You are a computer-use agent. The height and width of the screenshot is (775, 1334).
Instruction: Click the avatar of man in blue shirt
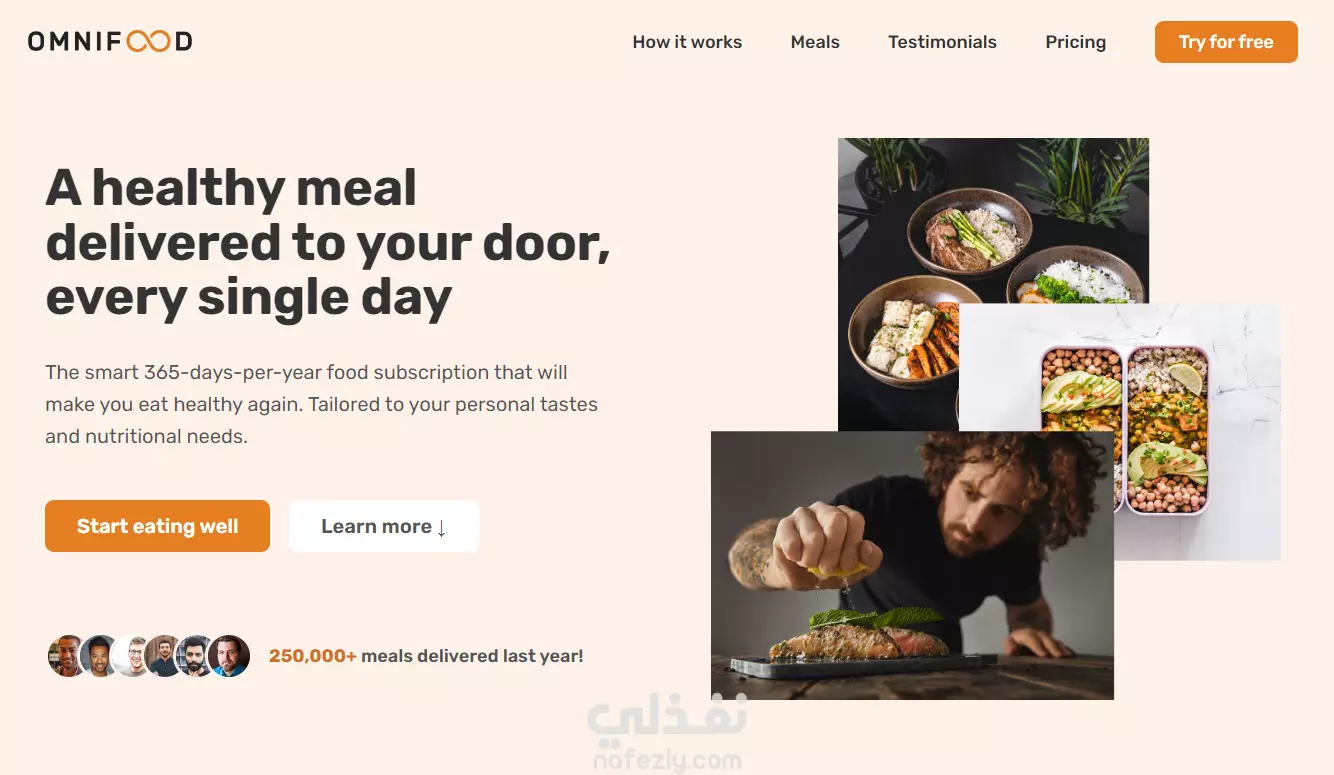229,656
